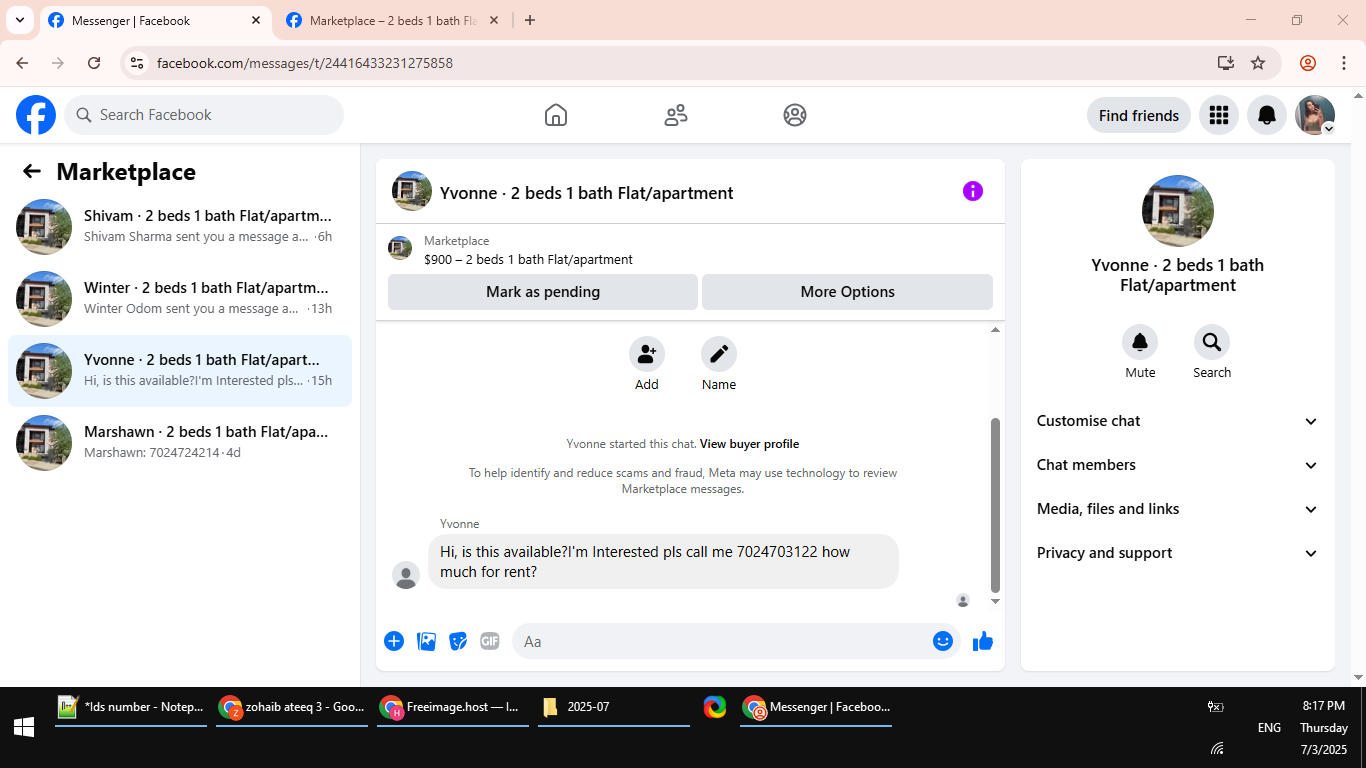Expand Media, files and links section

[x=1178, y=509]
